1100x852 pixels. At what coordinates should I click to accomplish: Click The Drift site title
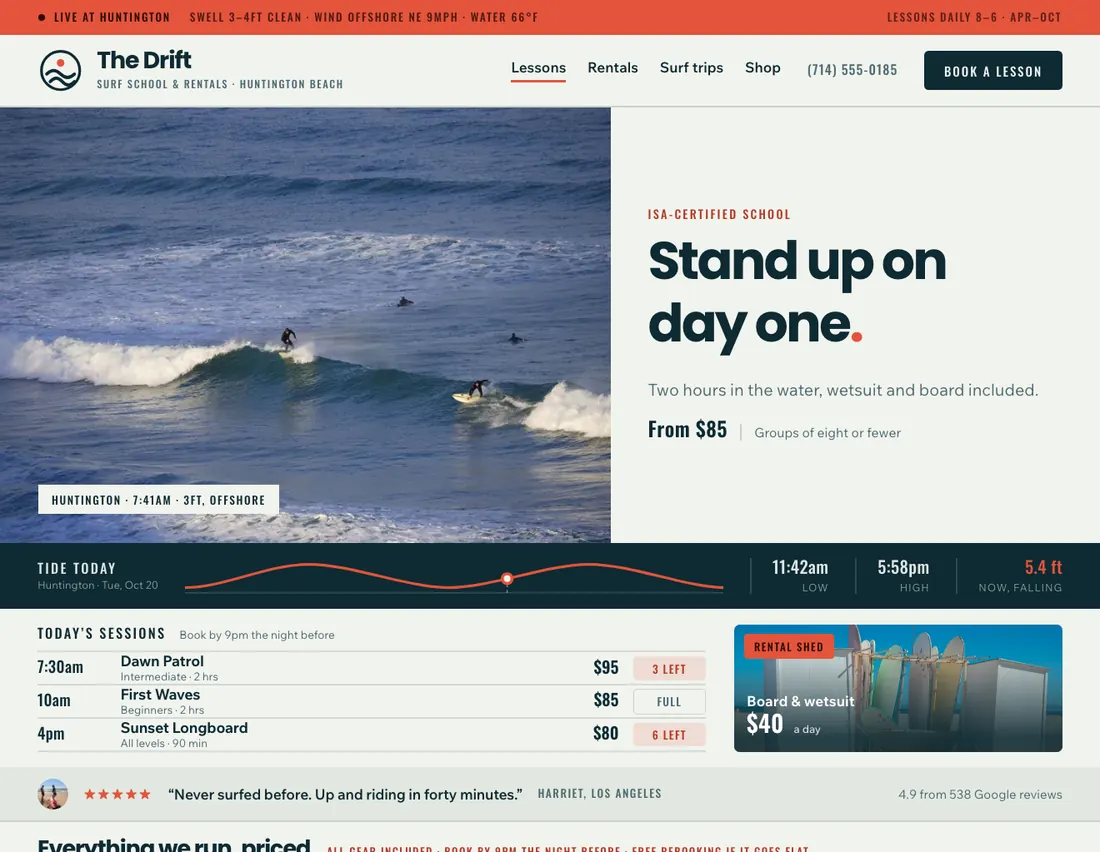pos(144,60)
